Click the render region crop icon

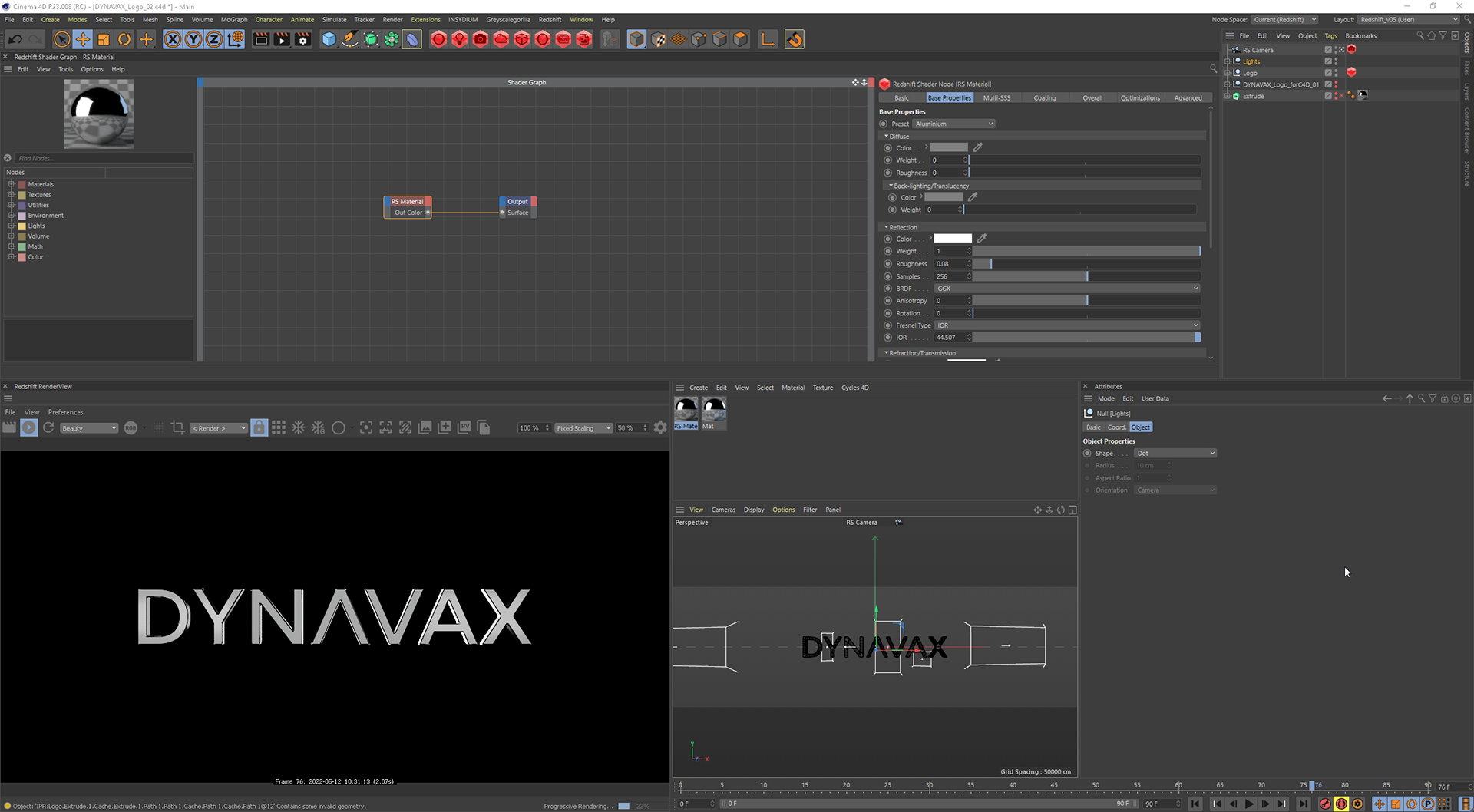tap(177, 427)
